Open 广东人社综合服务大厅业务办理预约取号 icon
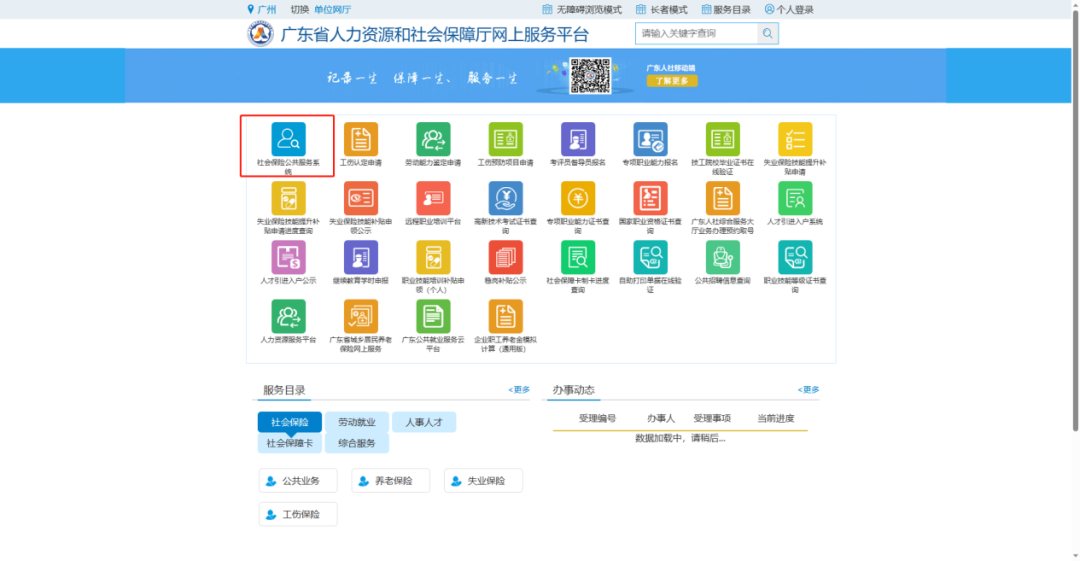This screenshot has height=561, width=1080. (723, 198)
